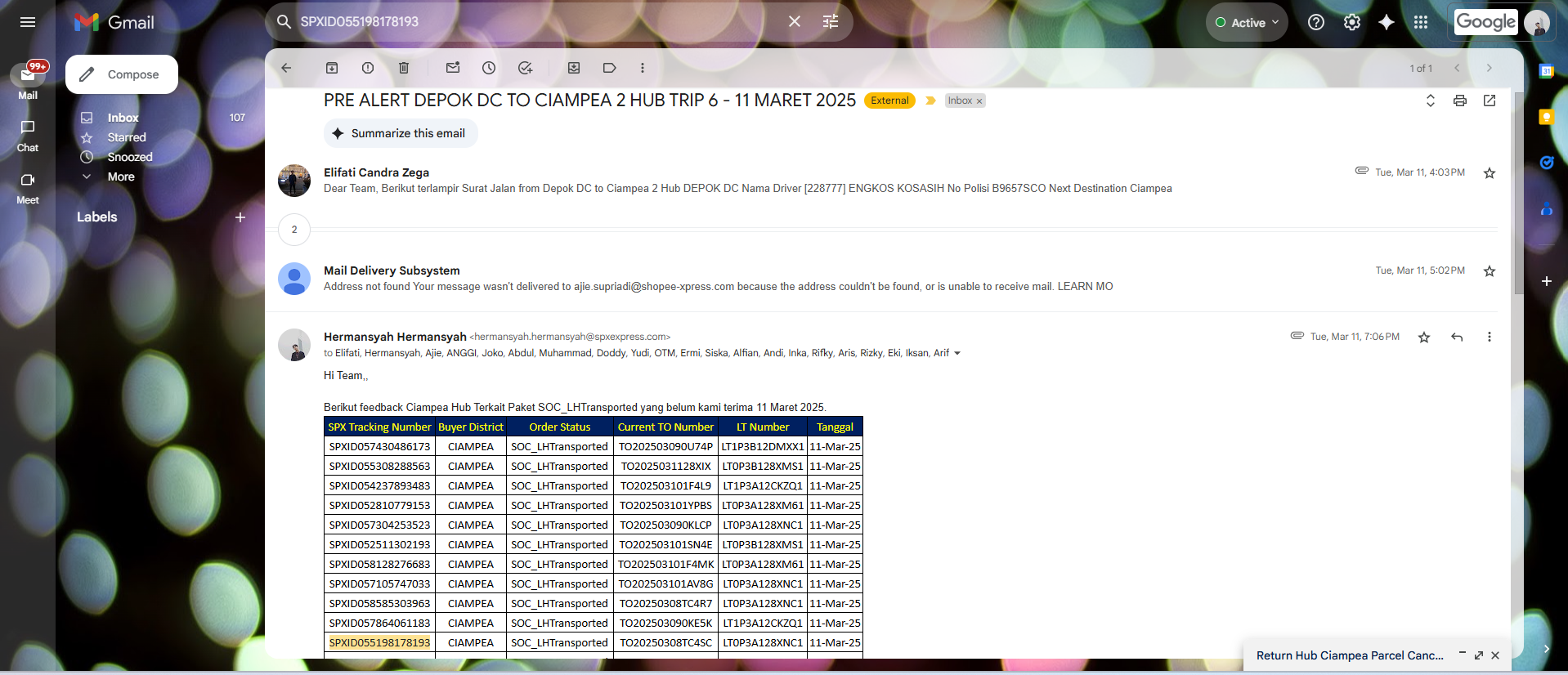1568x675 pixels.
Task: Open the Snoozed folder
Action: click(130, 157)
